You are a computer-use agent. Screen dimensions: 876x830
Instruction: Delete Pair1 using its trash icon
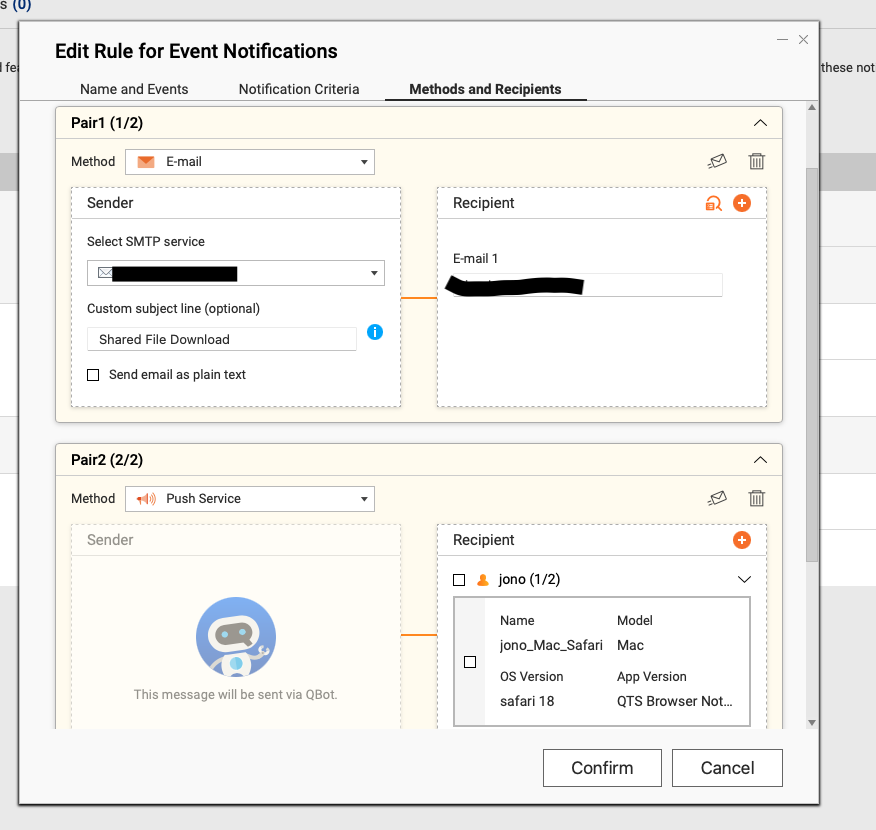[x=757, y=161]
